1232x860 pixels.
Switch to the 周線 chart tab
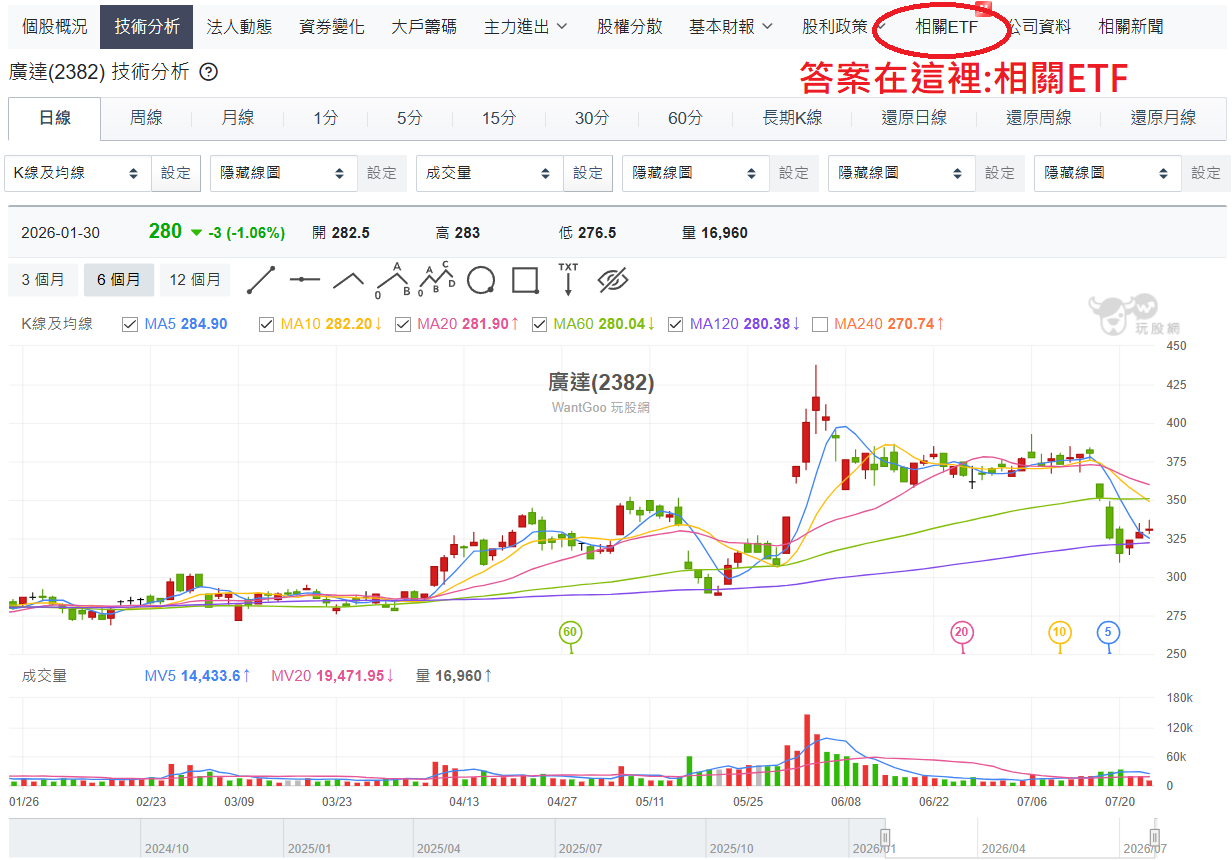(146, 118)
